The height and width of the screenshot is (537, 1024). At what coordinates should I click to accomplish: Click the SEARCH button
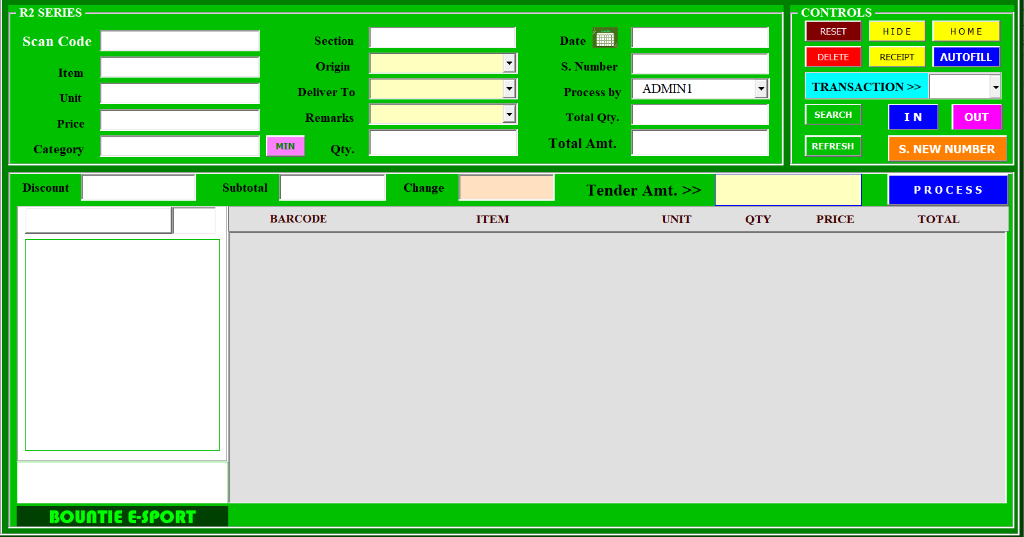[x=833, y=115]
